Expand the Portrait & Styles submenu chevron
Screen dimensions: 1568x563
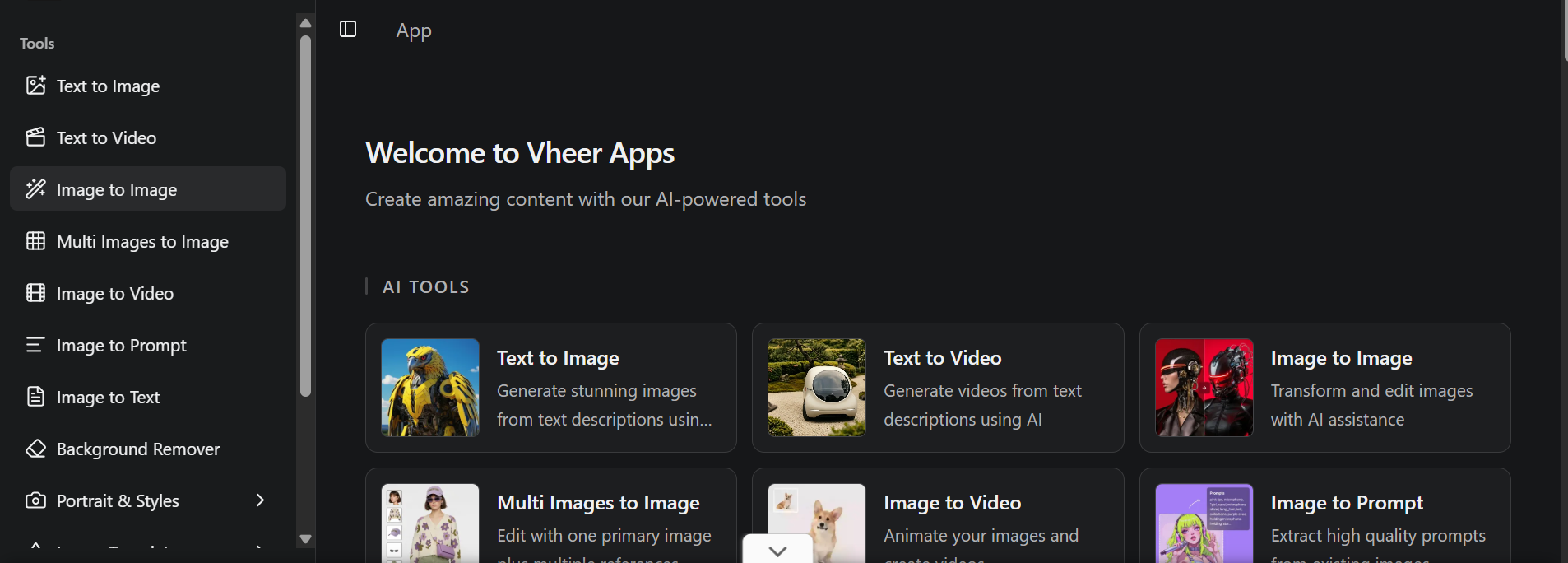tap(260, 500)
